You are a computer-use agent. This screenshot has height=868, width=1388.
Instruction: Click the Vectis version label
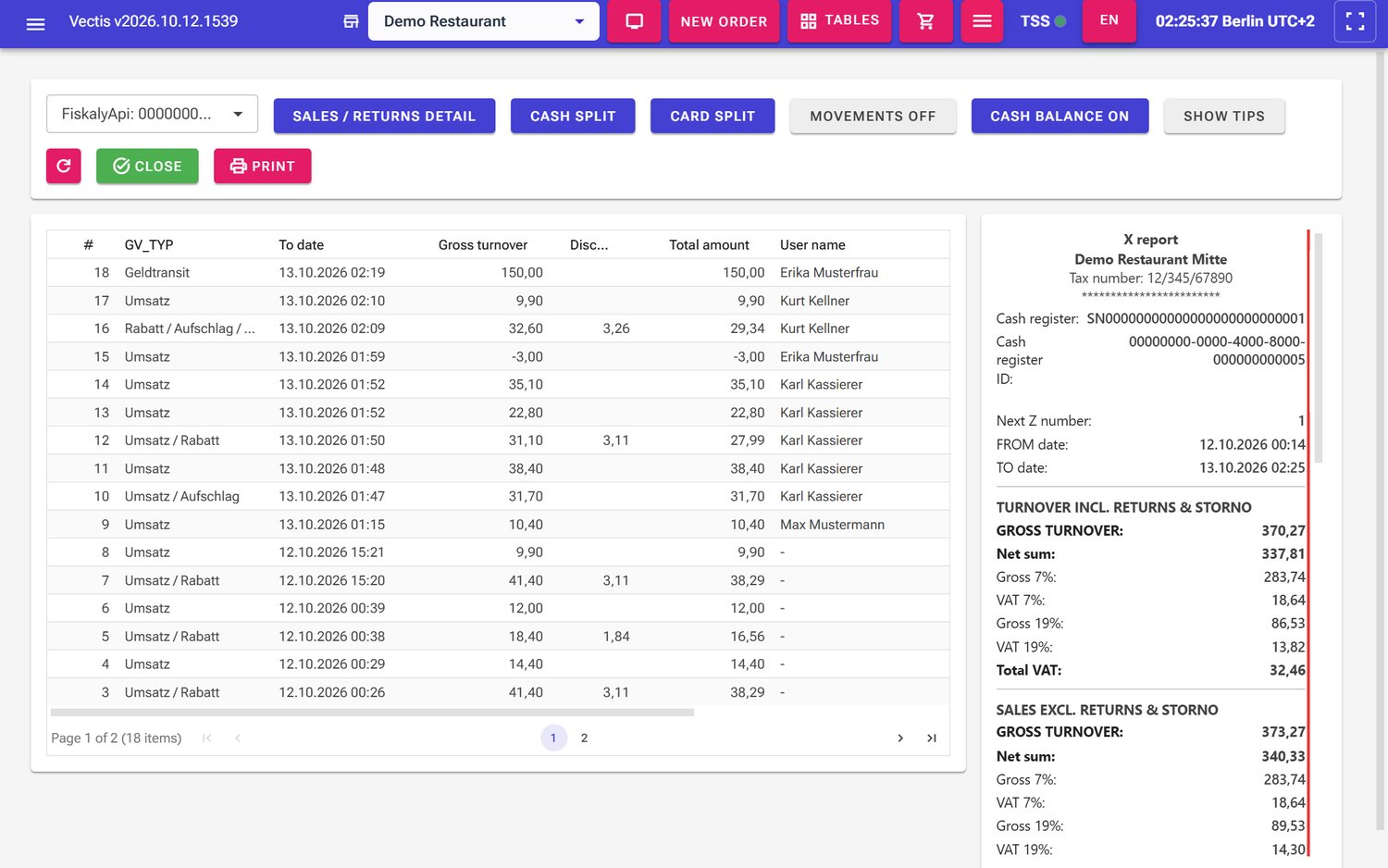[154, 21]
